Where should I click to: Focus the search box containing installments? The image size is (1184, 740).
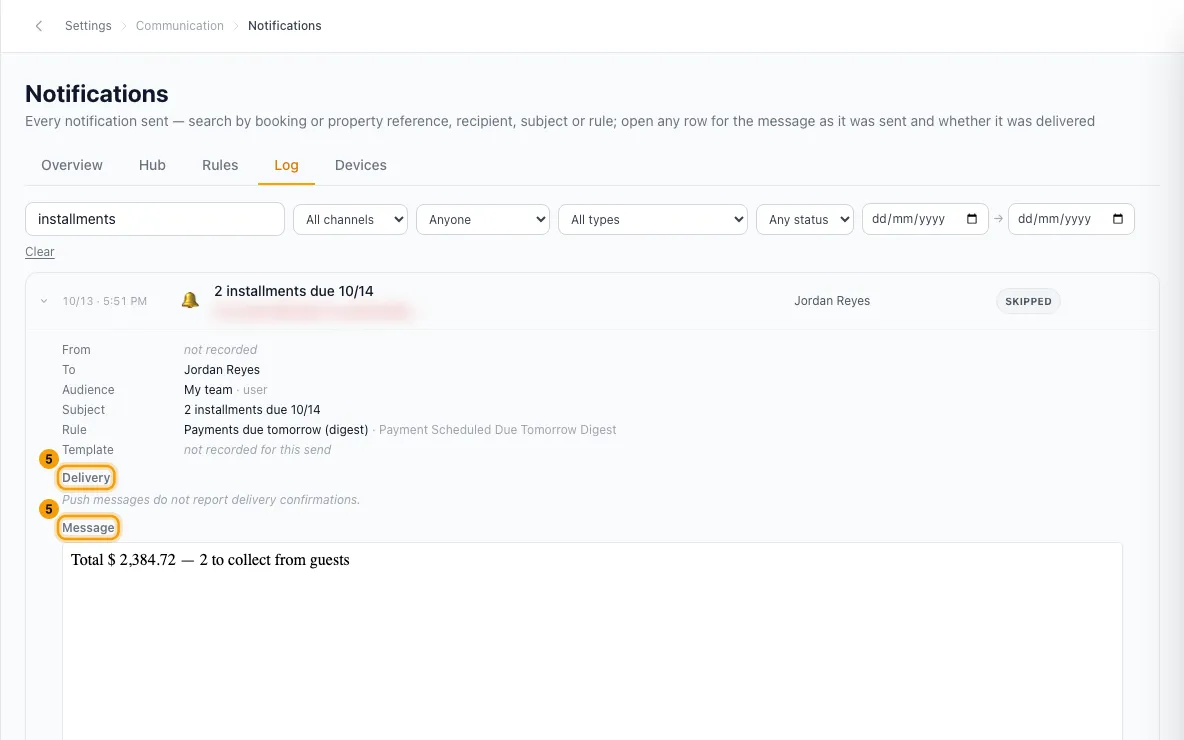[155, 219]
